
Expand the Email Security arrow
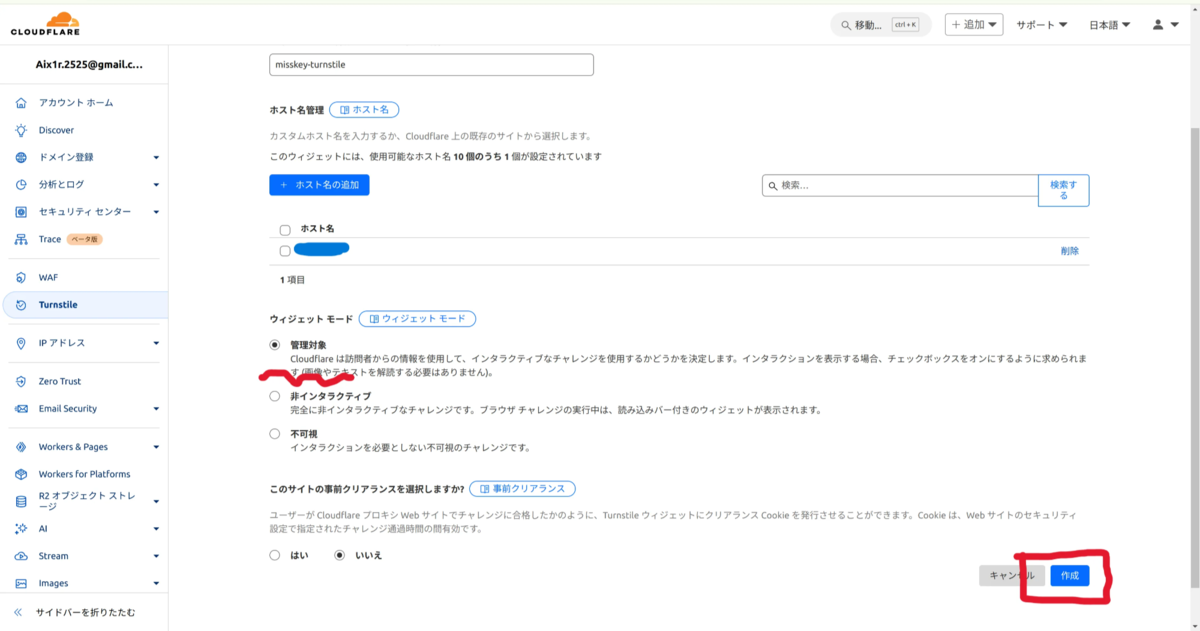pos(156,408)
